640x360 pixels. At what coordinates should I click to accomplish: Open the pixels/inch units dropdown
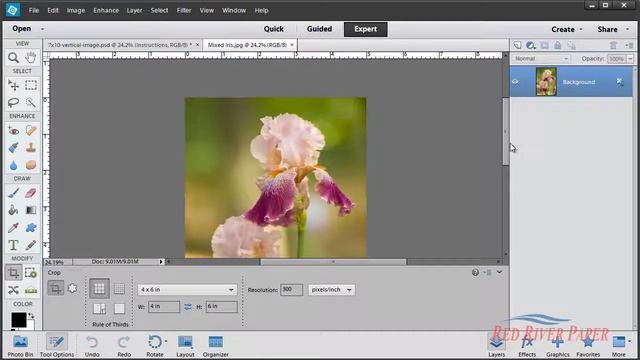[331, 289]
